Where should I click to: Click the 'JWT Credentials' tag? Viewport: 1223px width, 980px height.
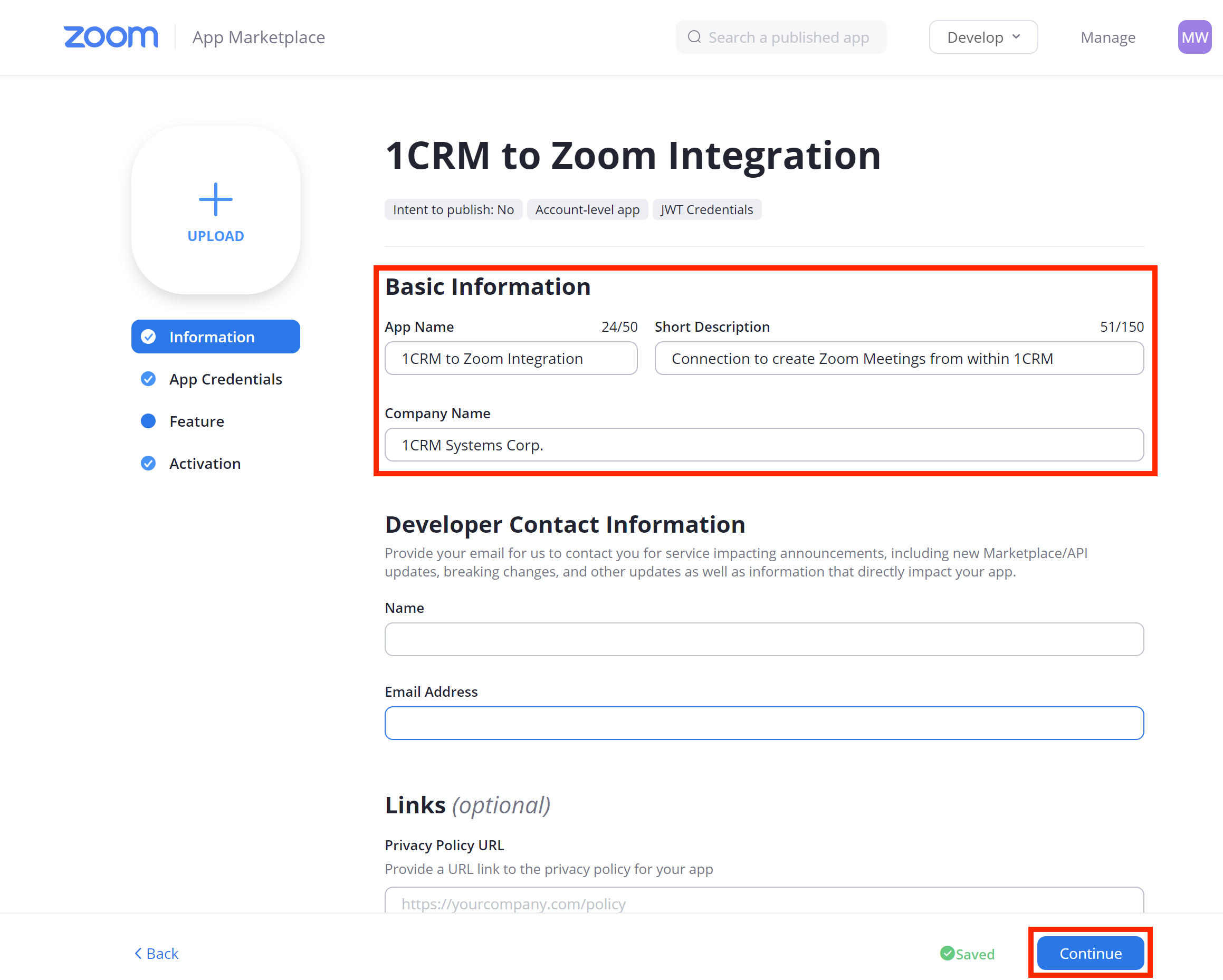click(707, 210)
